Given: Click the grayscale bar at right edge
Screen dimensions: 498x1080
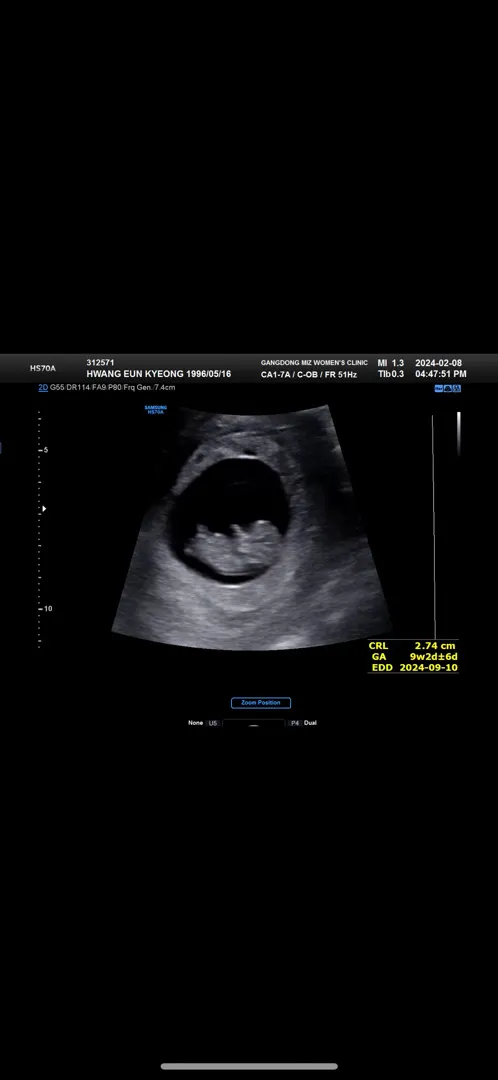Looking at the screenshot, I should click(x=459, y=434).
